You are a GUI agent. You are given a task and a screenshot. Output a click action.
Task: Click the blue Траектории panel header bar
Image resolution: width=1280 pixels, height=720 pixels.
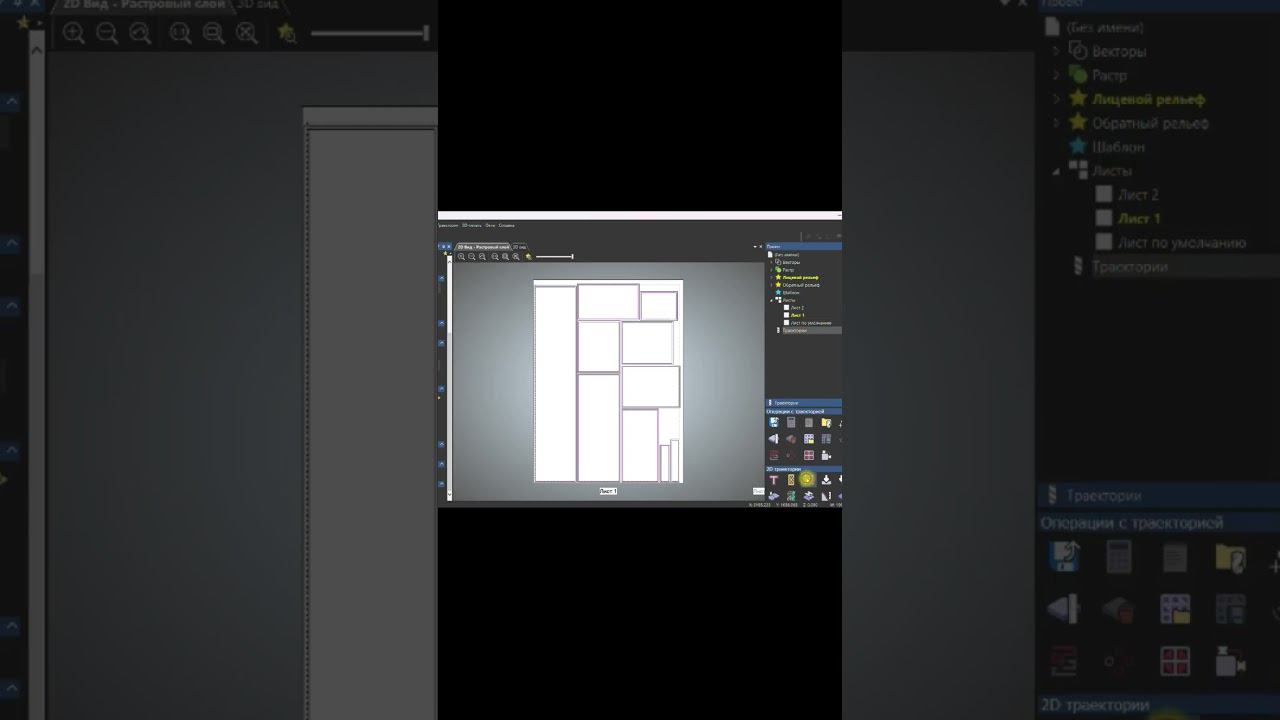coord(804,403)
